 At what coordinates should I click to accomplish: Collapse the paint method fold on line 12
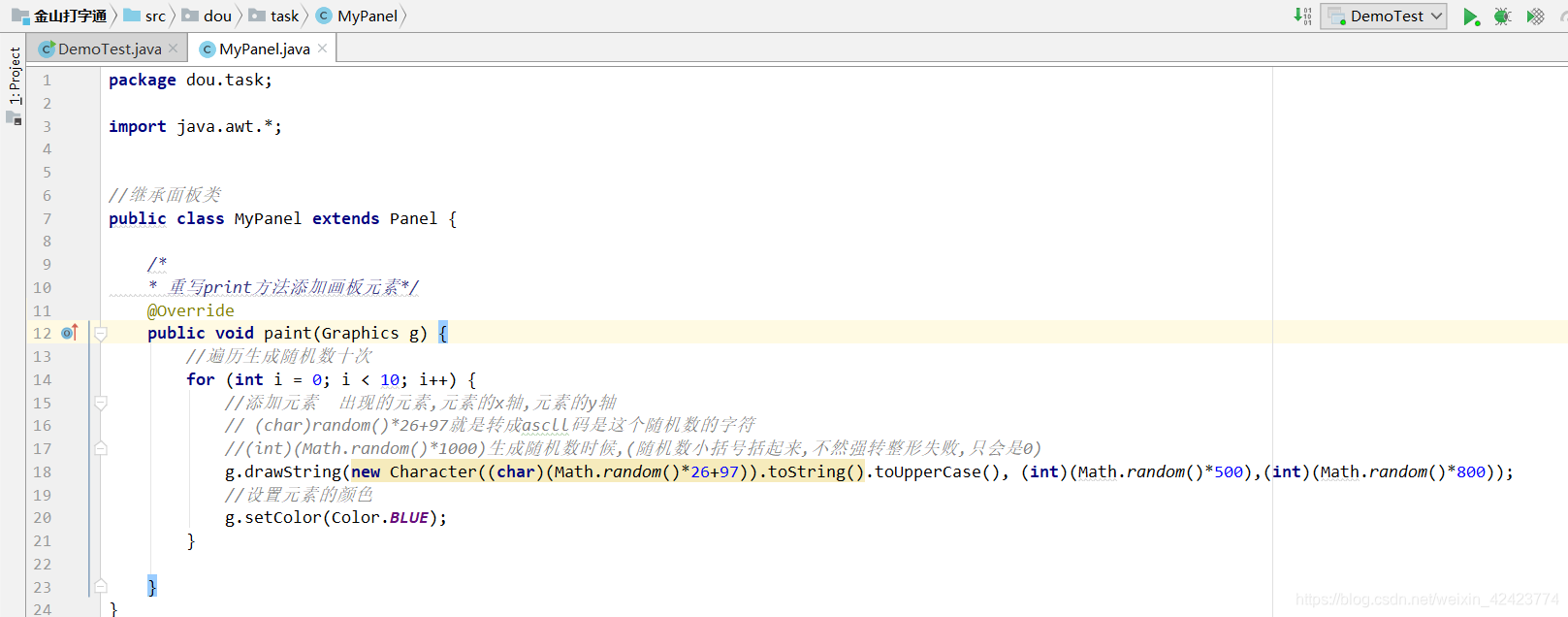pos(100,334)
